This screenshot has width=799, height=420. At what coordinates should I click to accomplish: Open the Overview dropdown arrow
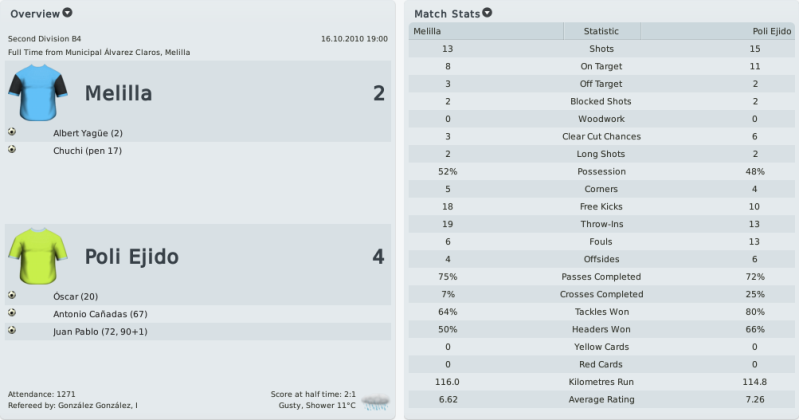click(x=67, y=13)
